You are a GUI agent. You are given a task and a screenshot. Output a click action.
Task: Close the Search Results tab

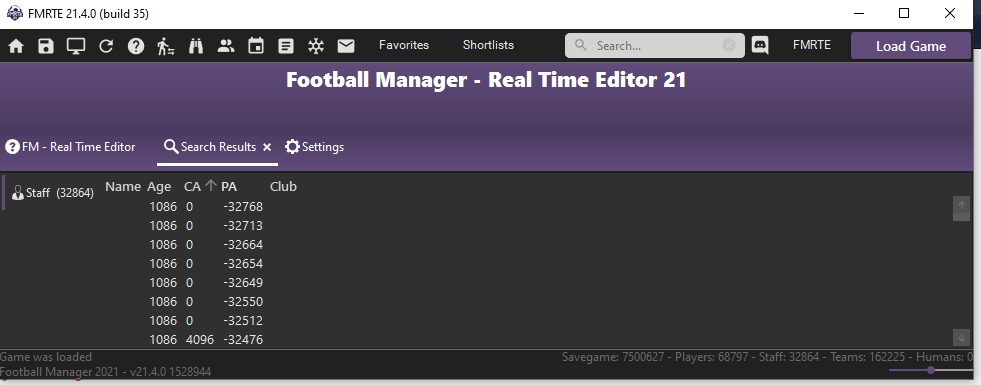coord(267,147)
